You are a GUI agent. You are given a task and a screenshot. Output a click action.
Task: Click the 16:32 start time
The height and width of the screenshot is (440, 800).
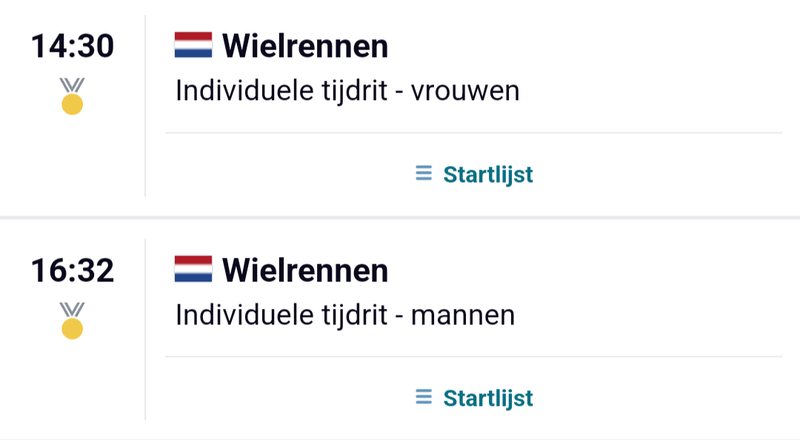pos(72,270)
